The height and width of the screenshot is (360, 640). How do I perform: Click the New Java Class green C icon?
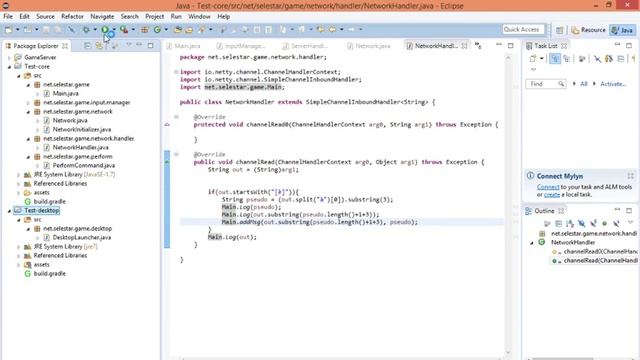[157, 29]
